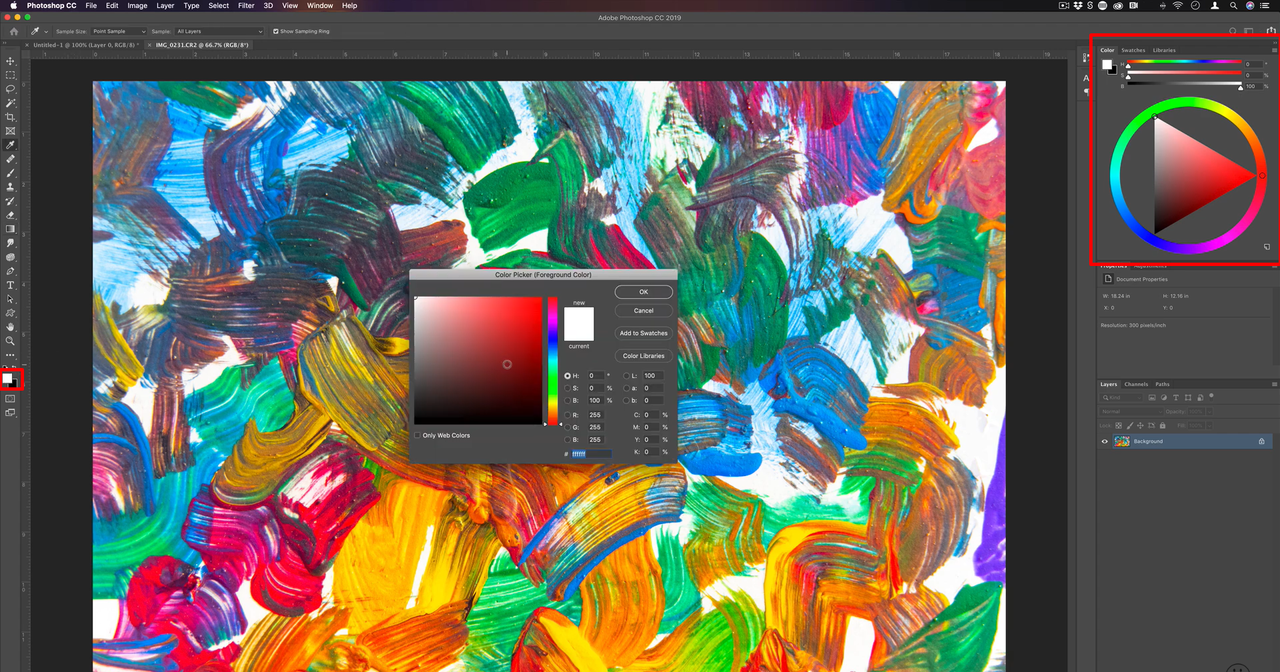This screenshot has width=1280, height=672.
Task: Select the G radio button in Color Picker
Action: click(568, 427)
